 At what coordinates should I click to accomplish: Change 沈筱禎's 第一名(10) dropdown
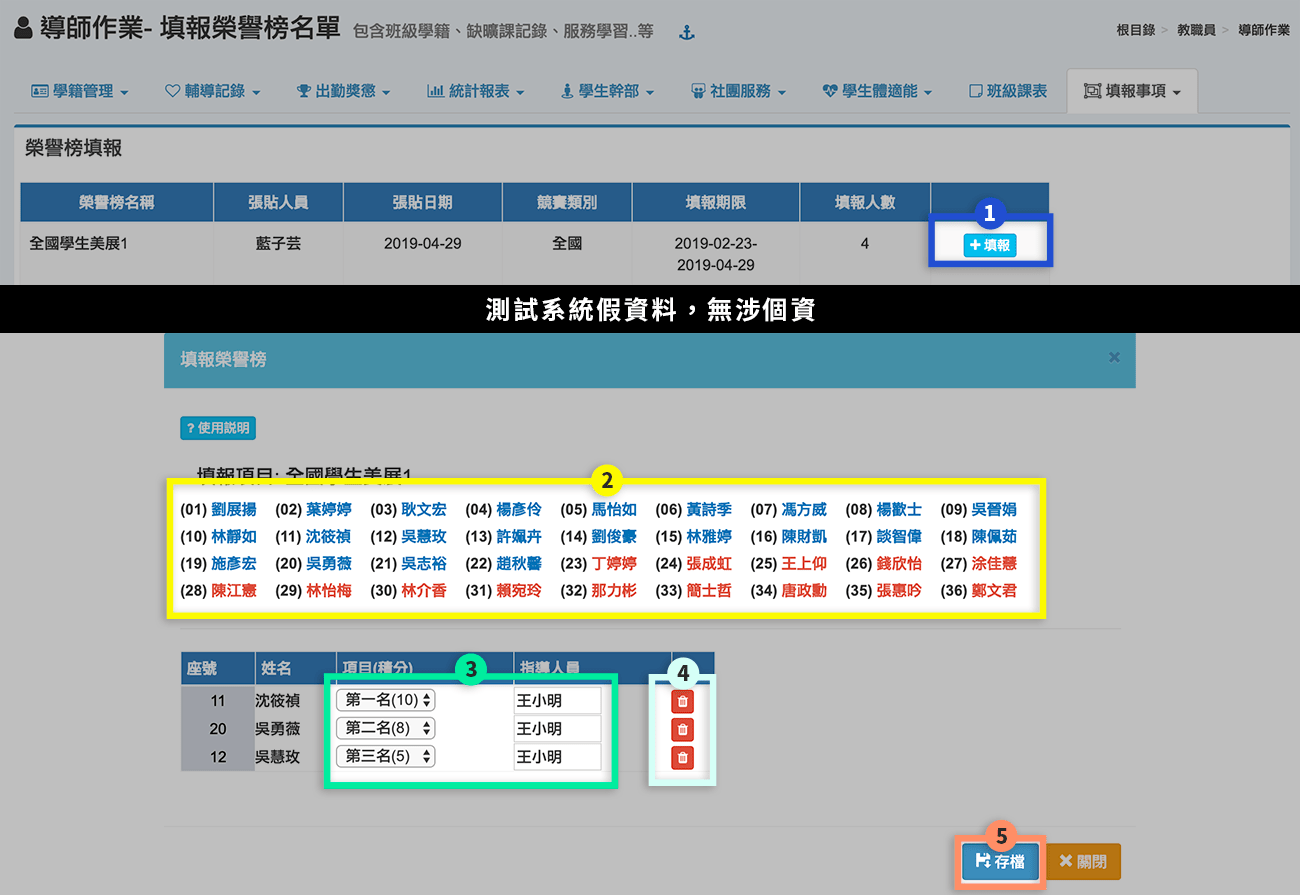point(386,700)
